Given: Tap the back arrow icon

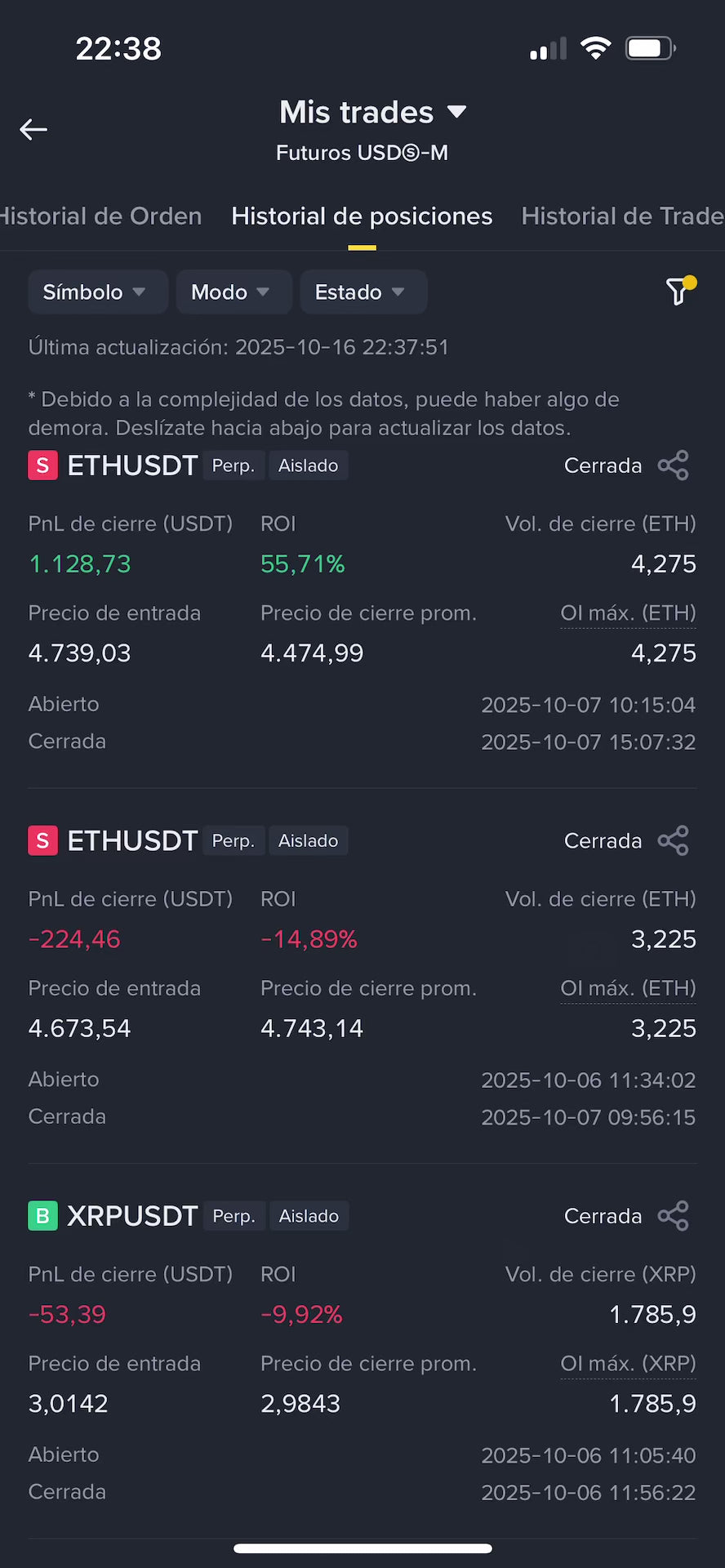Looking at the screenshot, I should tap(33, 129).
